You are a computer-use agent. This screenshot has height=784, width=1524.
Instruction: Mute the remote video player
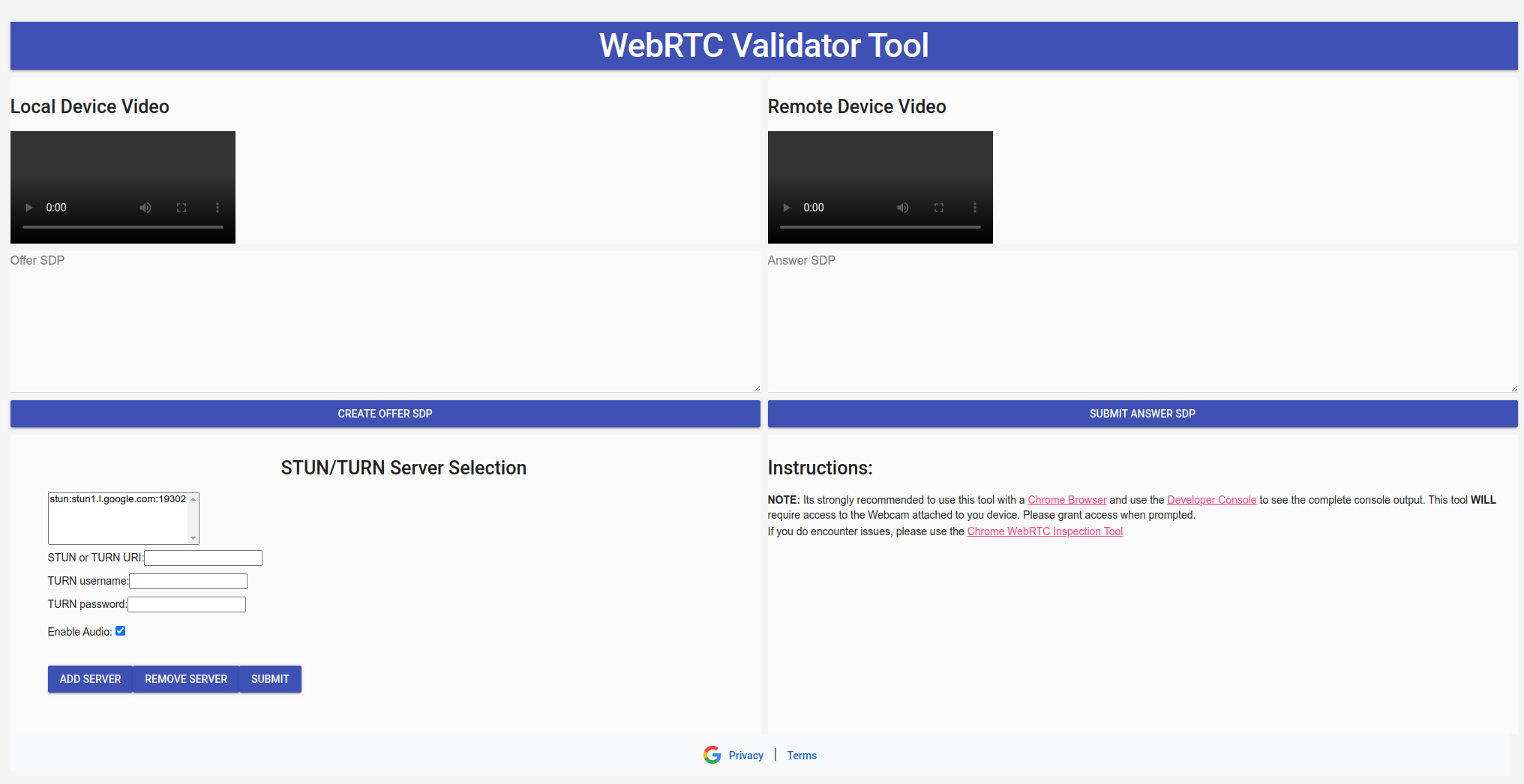(x=903, y=208)
